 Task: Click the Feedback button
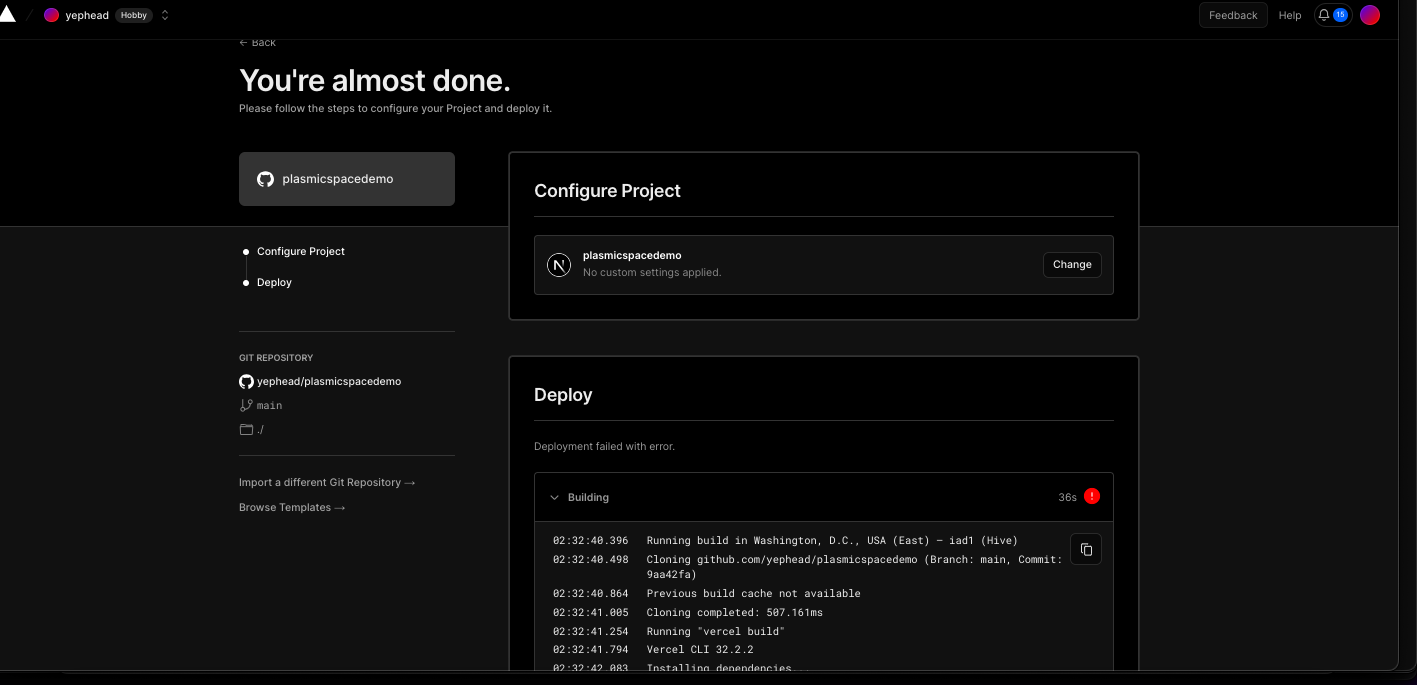[x=1232, y=15]
